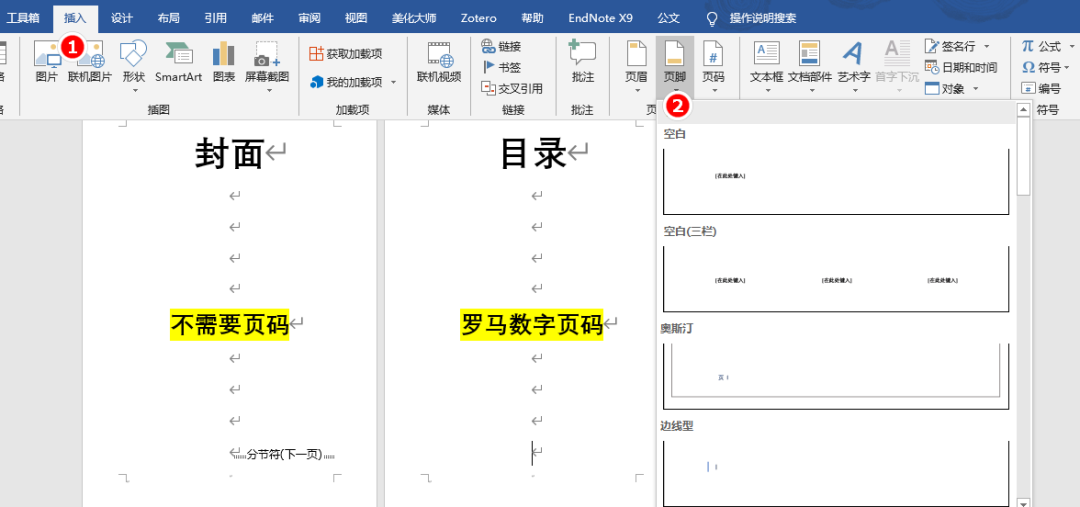Expand the 我的加载项 dropdown arrow
The width and height of the screenshot is (1080, 507).
tap(393, 82)
